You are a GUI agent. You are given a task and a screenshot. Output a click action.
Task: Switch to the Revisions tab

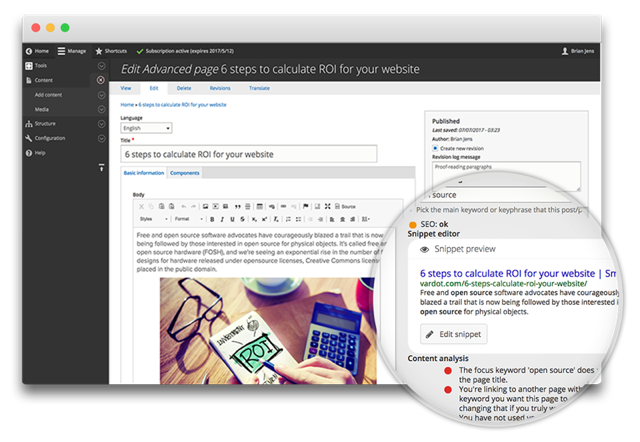(x=220, y=88)
